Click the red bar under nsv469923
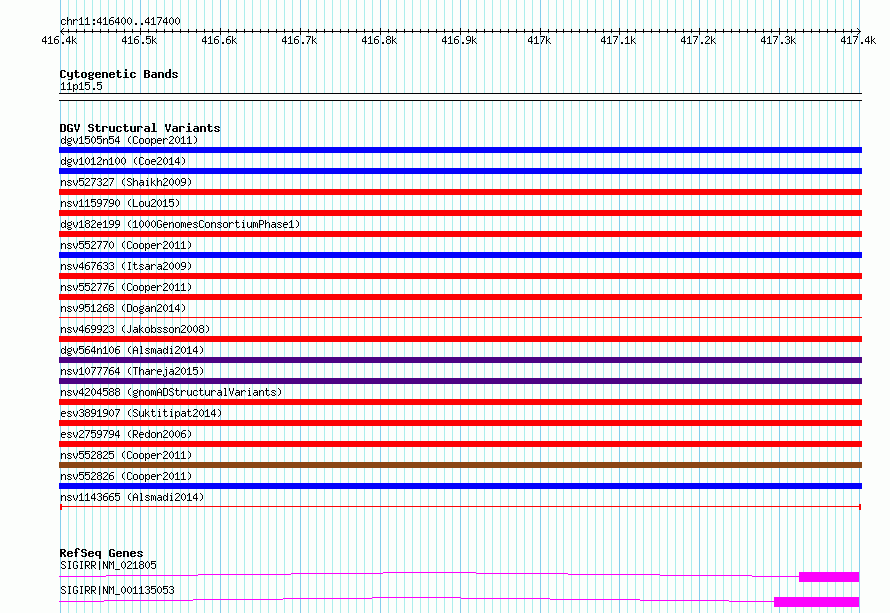The height and width of the screenshot is (613, 890). pos(460,339)
